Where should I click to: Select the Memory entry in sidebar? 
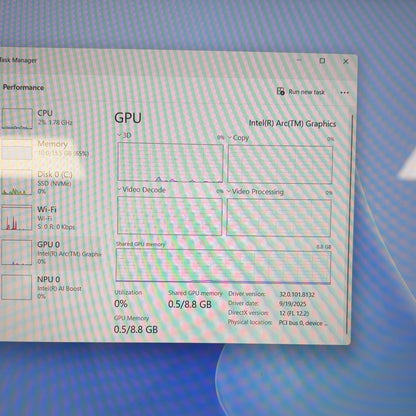pos(45,148)
